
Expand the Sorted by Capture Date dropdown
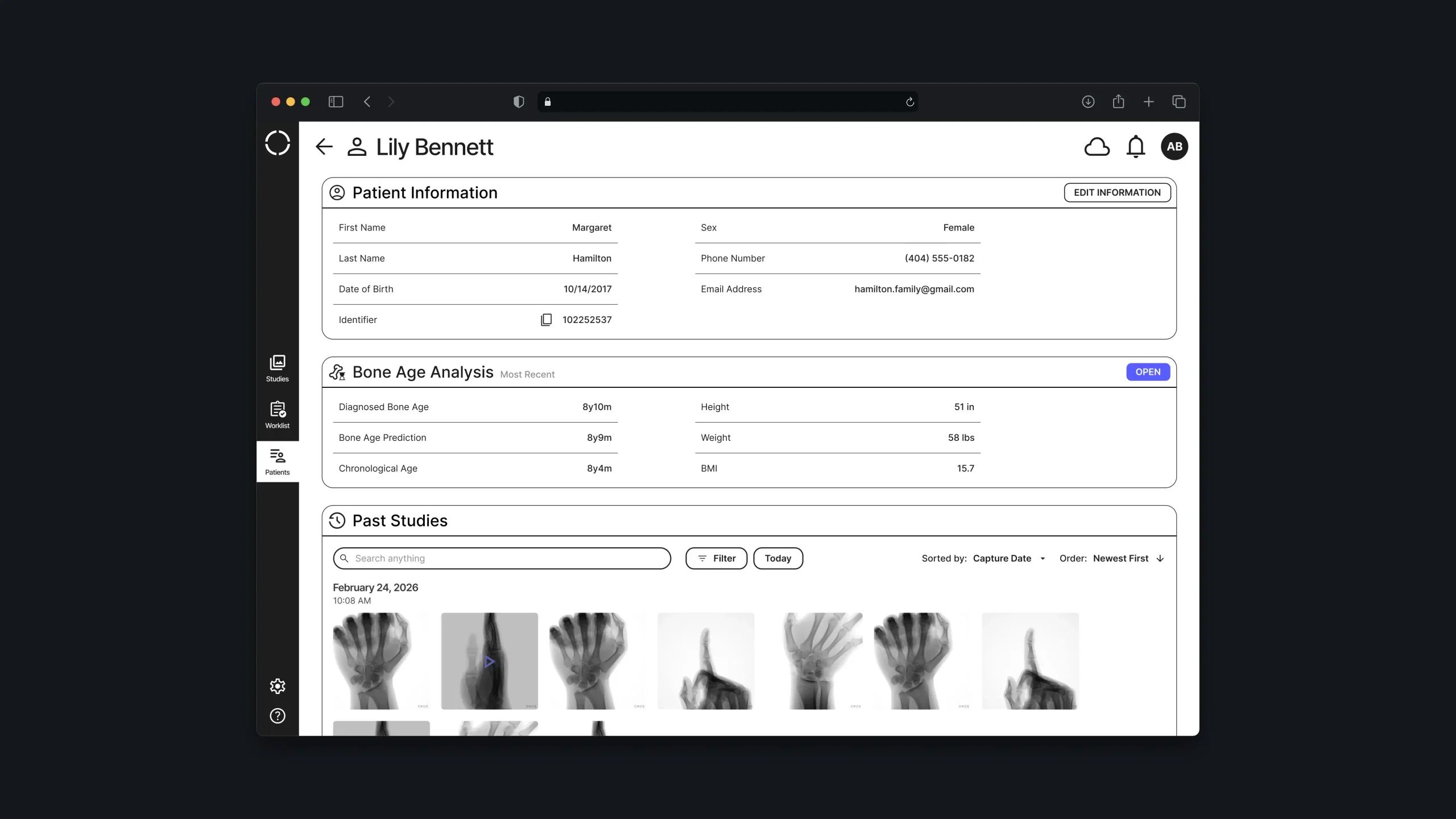pyautogui.click(x=1009, y=559)
